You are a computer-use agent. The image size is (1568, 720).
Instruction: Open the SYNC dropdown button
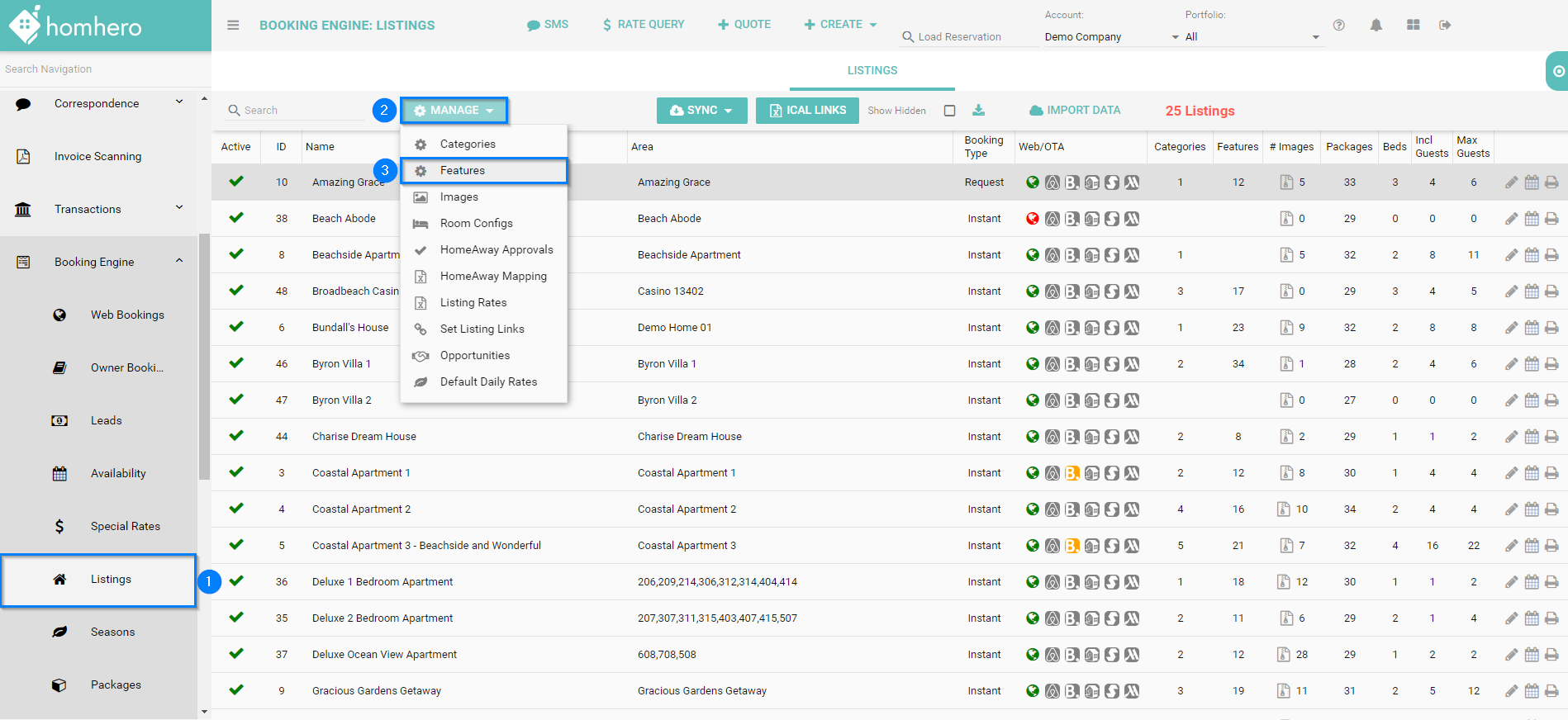pyautogui.click(x=701, y=111)
